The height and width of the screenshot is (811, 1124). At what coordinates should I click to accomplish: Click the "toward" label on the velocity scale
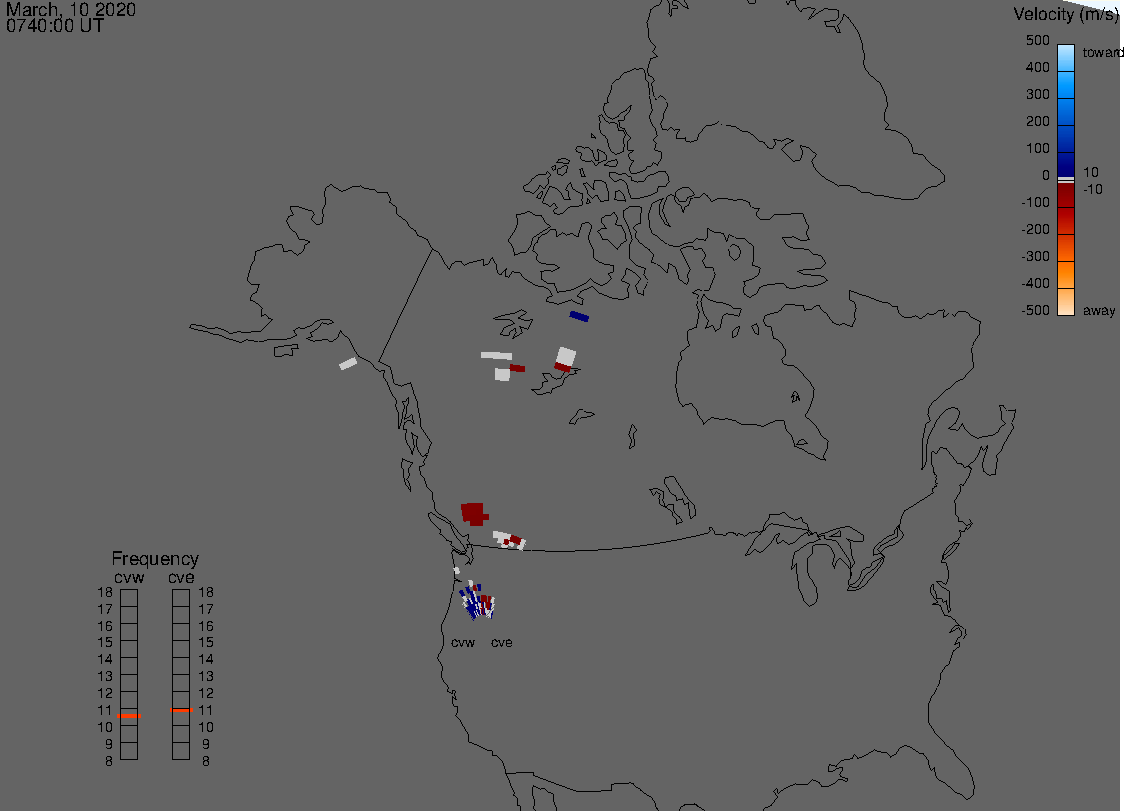click(1102, 52)
